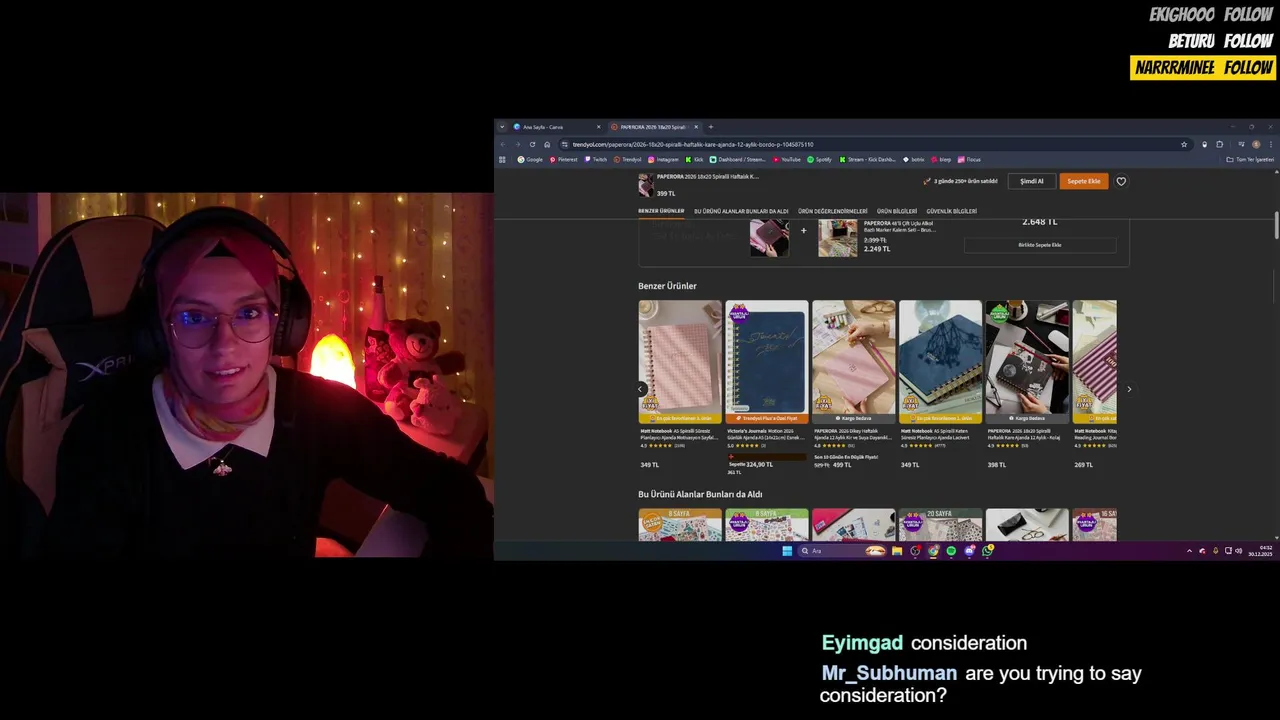The image size is (1280, 720).
Task: Bookmark this page with star icon
Action: point(1184,144)
